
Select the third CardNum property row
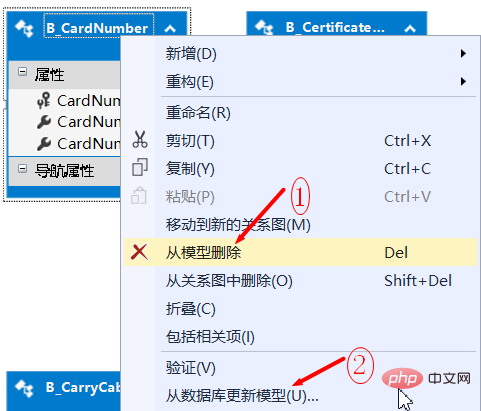tap(64, 144)
